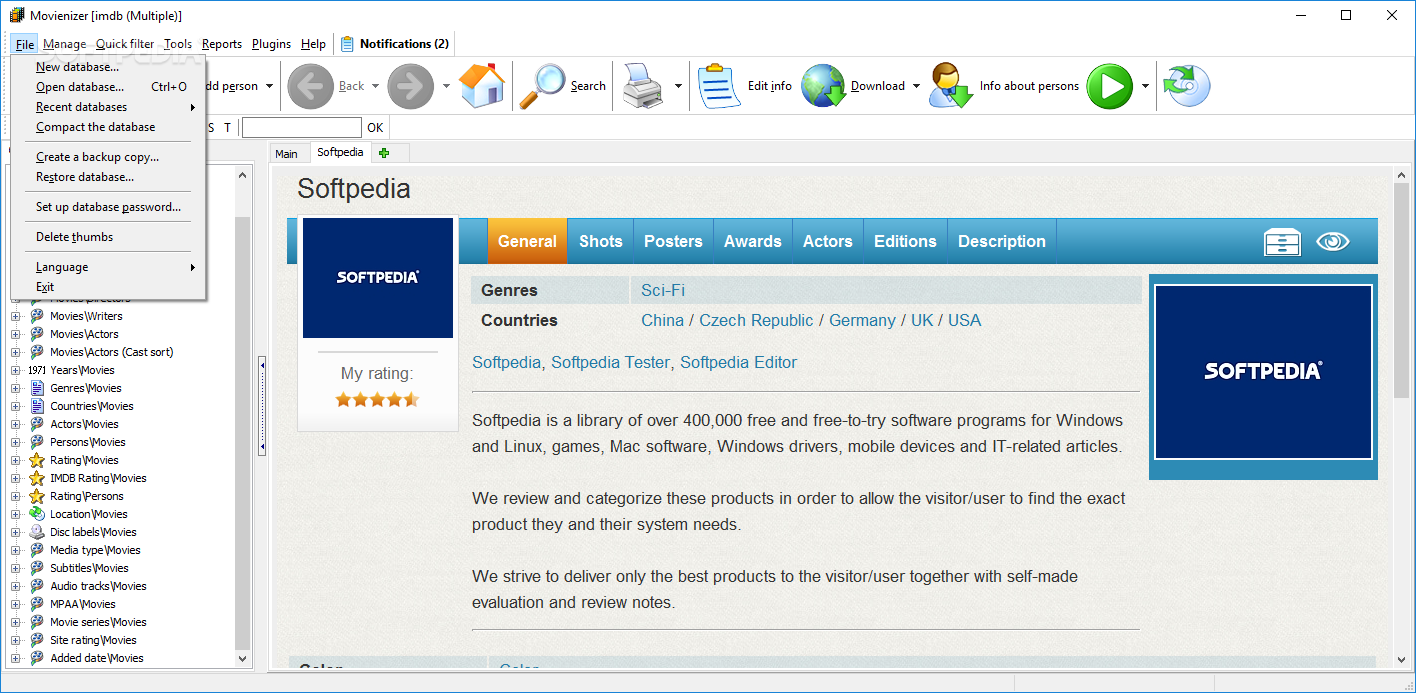Open the Softpedia Editor person link
Viewport: 1416px width, 693px height.
(738, 362)
